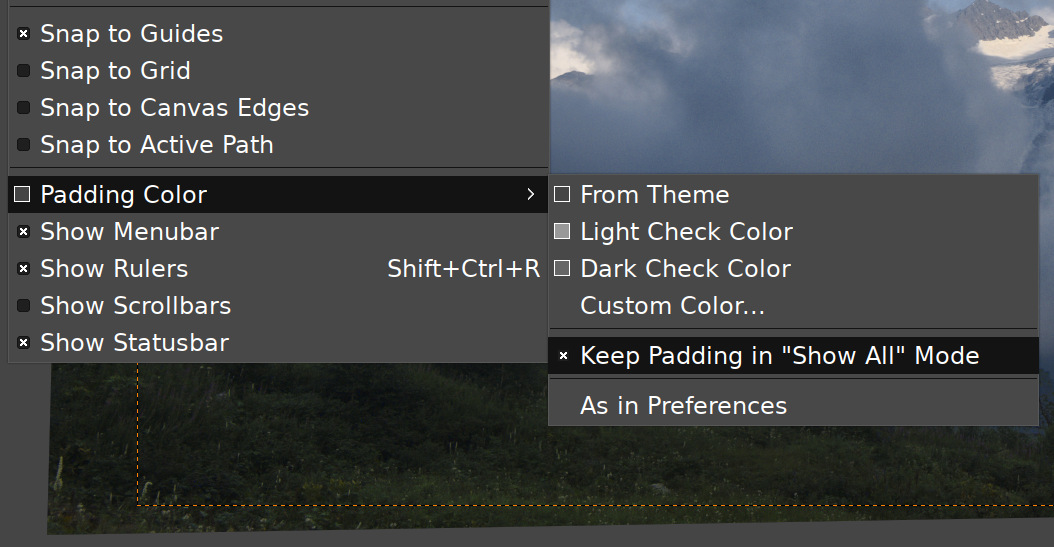The height and width of the screenshot is (547, 1054).
Task: Enable Snap to Grid
Action: point(23,71)
